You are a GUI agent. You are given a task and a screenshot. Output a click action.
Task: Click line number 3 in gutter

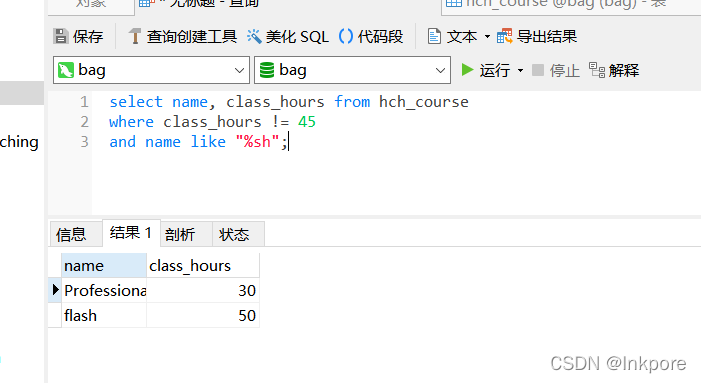click(x=84, y=142)
